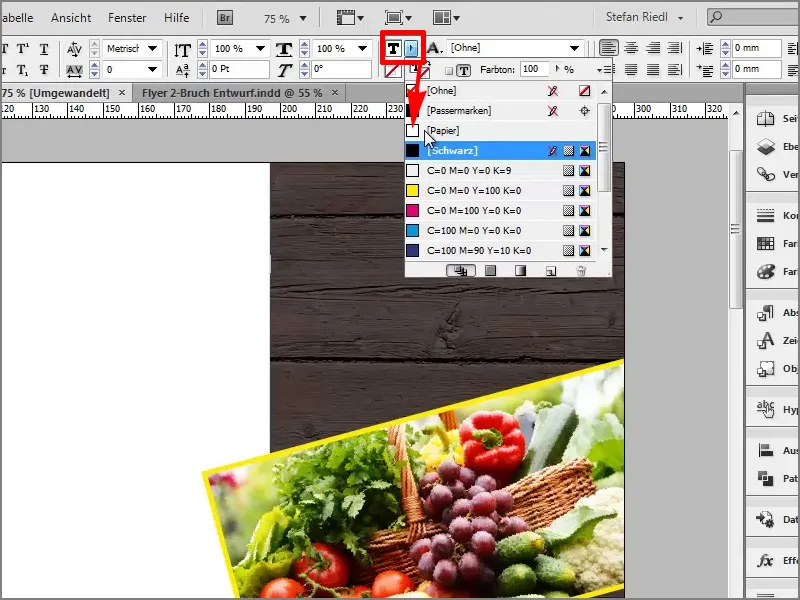
Task: Show all swatches button in panel
Action: click(x=461, y=270)
